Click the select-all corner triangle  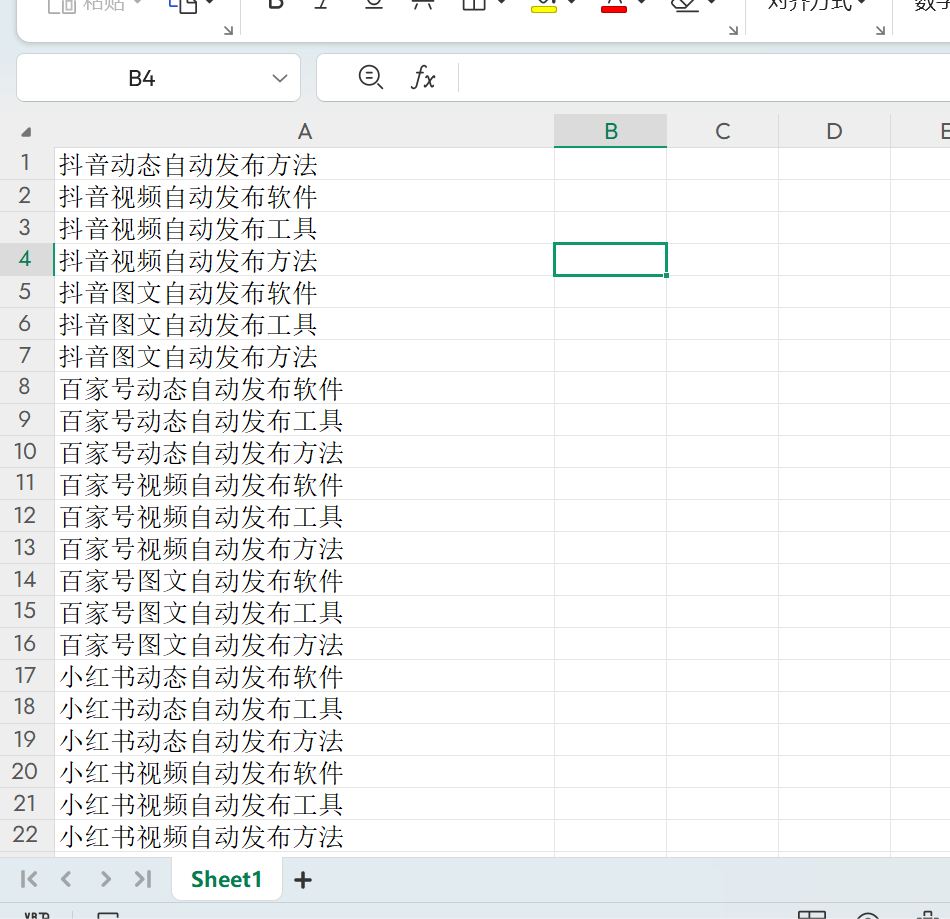point(26,132)
